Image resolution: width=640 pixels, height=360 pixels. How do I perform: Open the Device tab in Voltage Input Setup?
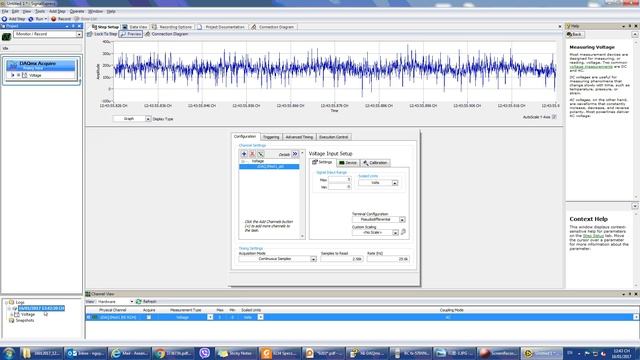348,163
